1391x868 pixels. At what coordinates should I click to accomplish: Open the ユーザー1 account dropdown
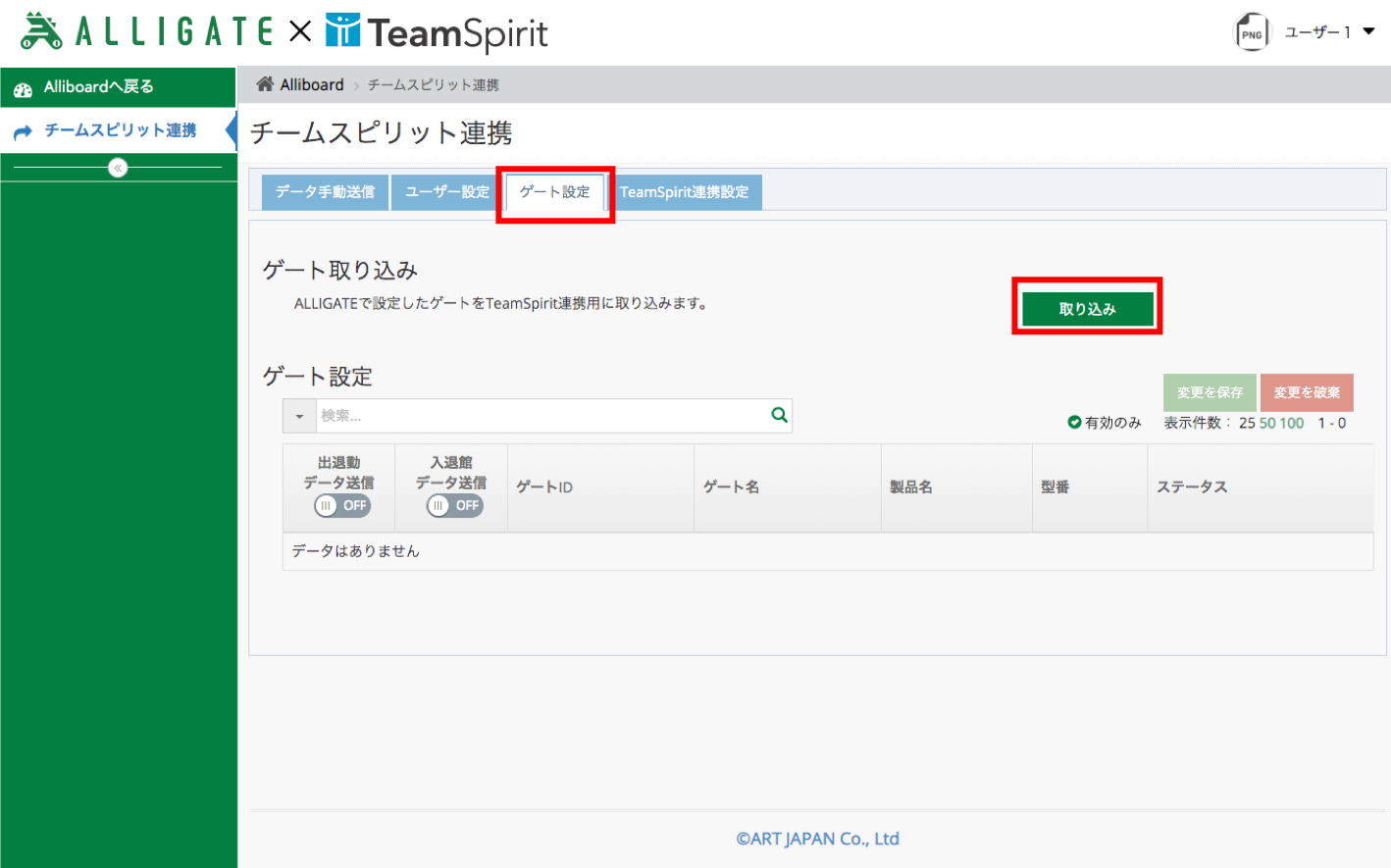click(x=1329, y=32)
